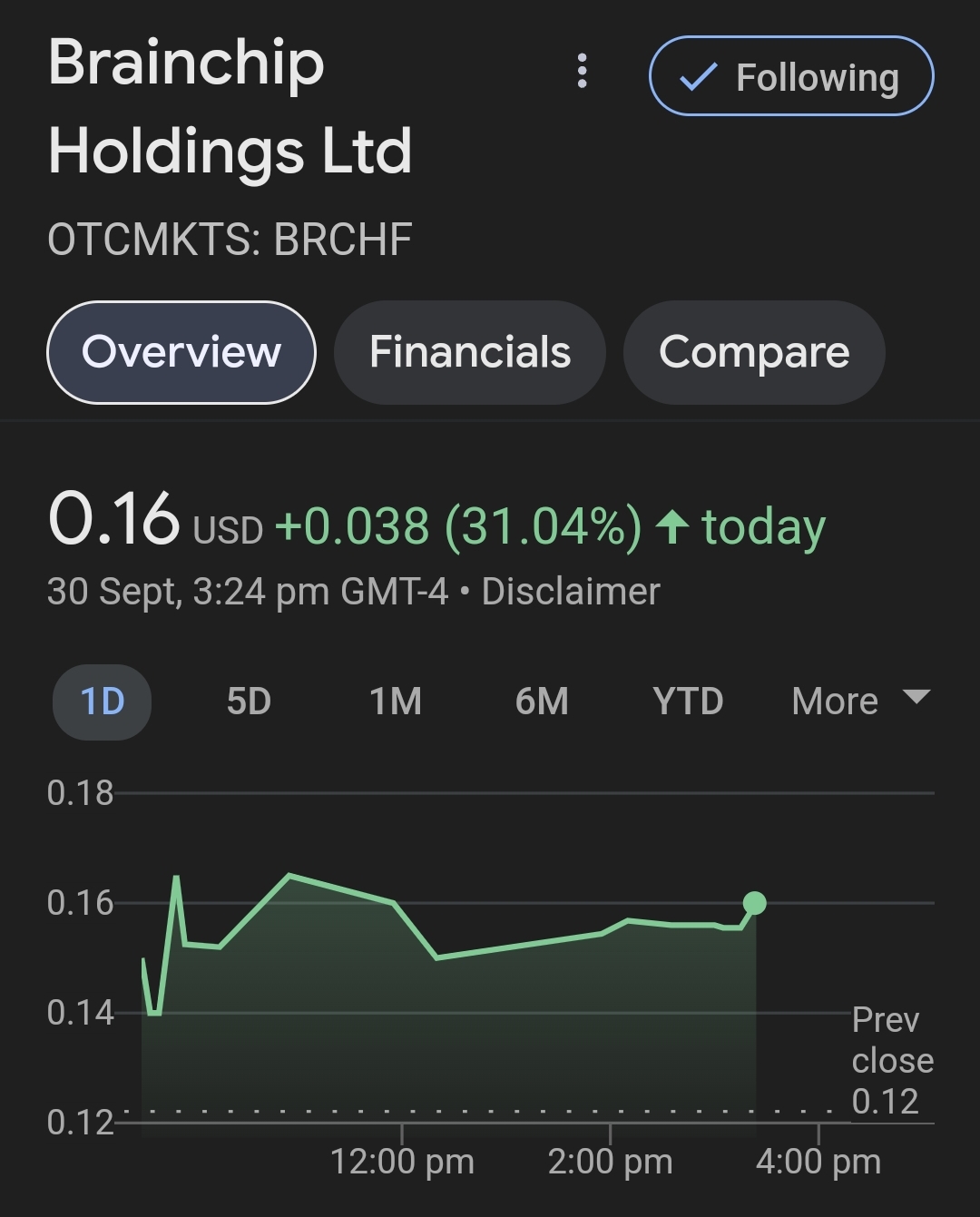Switch to the Overview tab
This screenshot has height=1217, width=980.
tap(181, 352)
